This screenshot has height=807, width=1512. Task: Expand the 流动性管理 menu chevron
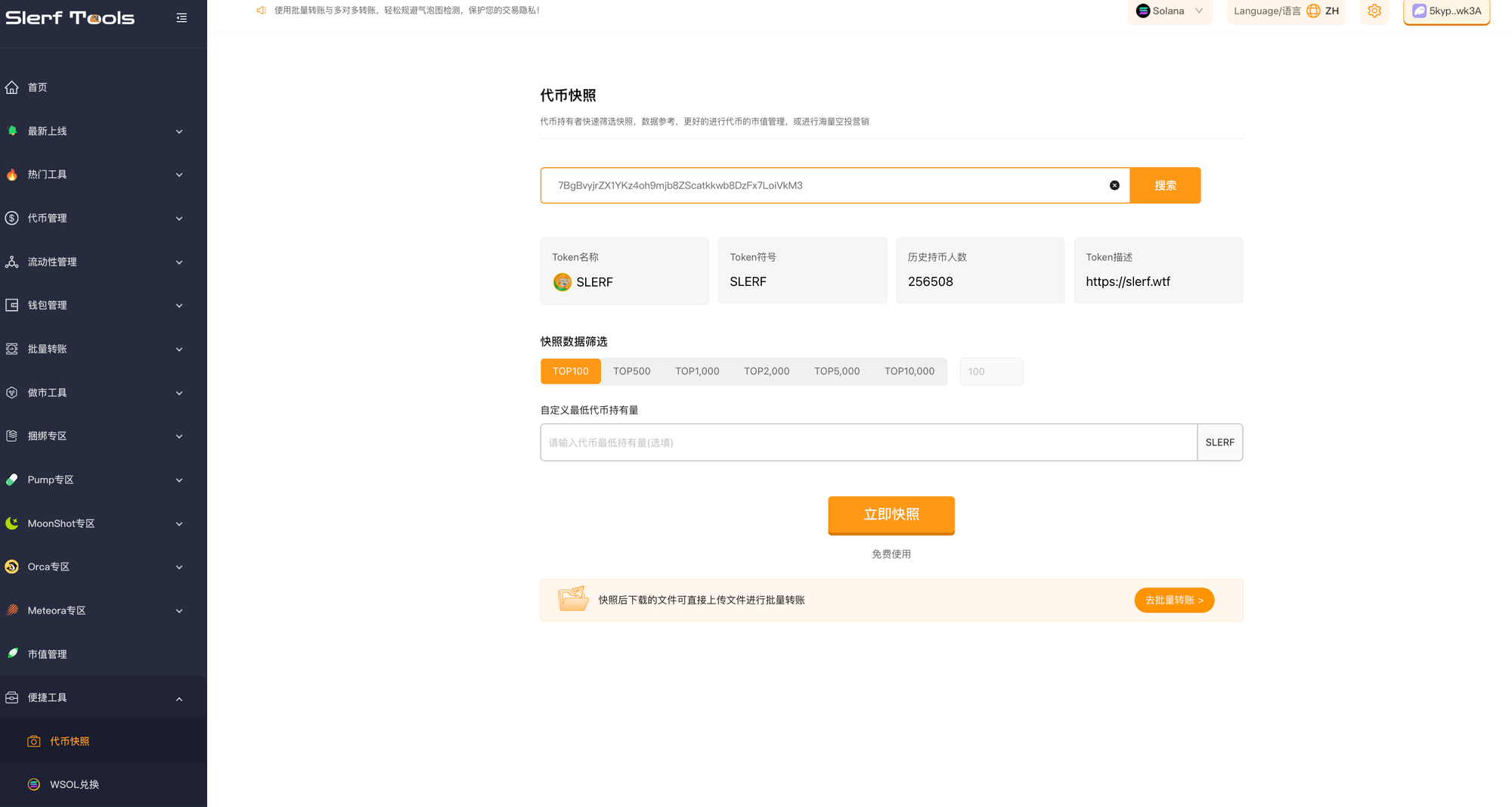point(179,262)
